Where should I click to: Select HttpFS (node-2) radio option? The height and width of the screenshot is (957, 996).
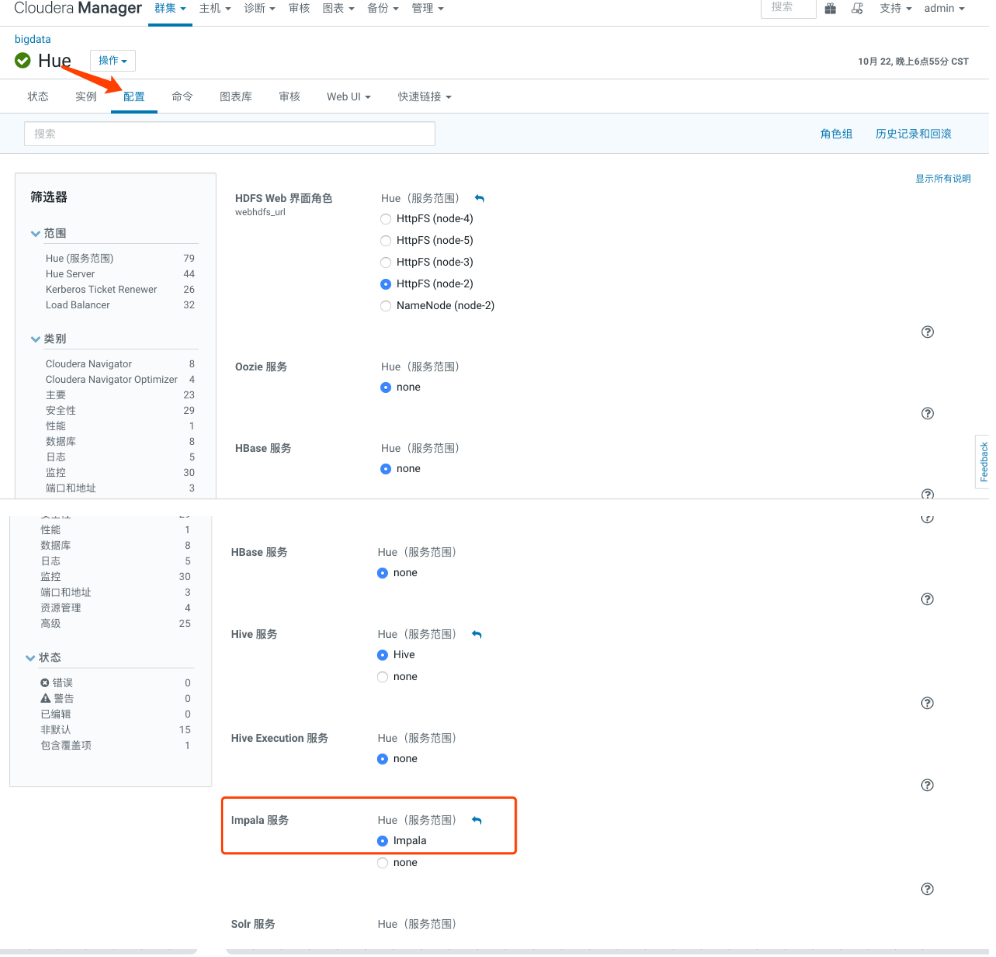(388, 286)
